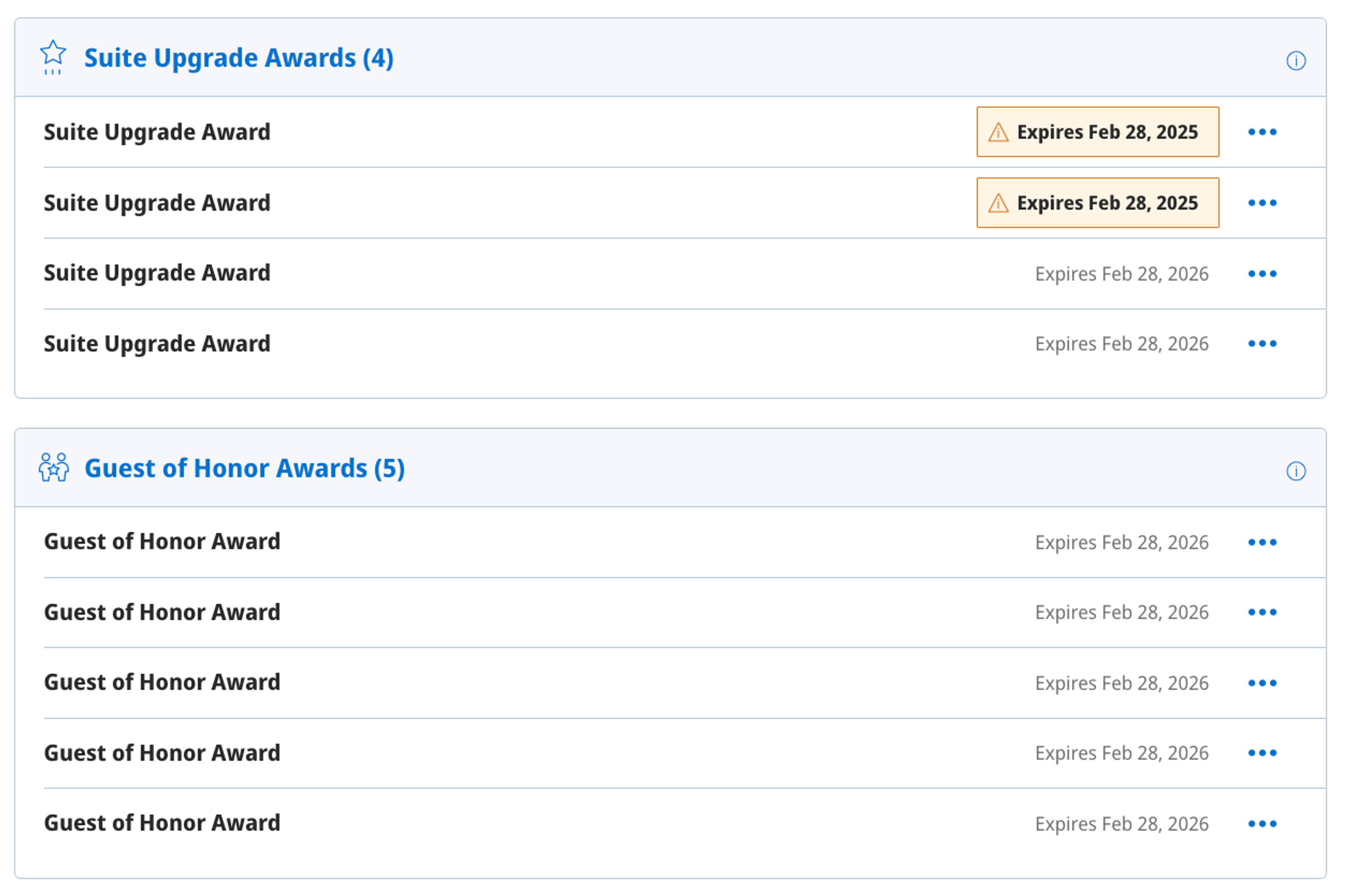The image size is (1345, 896).
Task: Click warning triangle on second Suite Upgrade Award
Action: coord(998,203)
